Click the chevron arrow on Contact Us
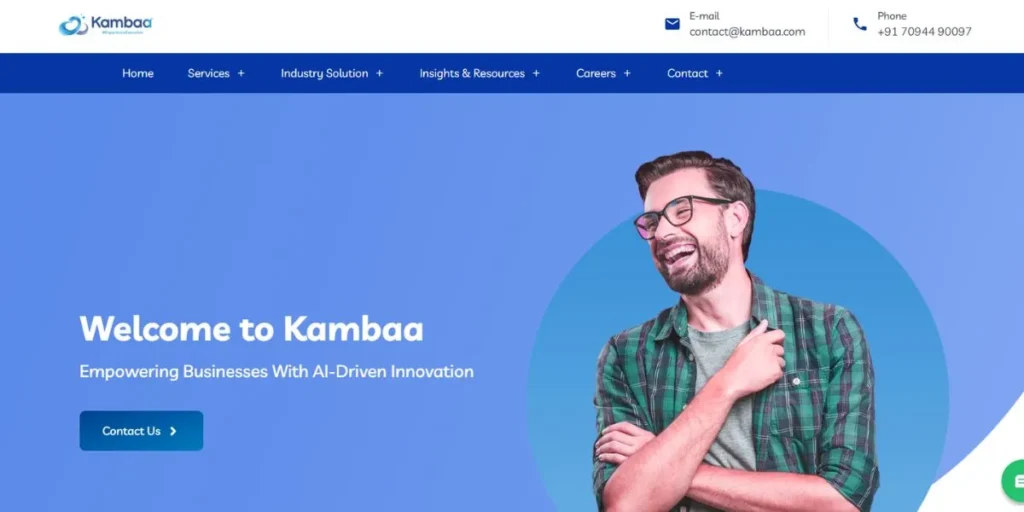This screenshot has width=1024, height=512. click(173, 431)
